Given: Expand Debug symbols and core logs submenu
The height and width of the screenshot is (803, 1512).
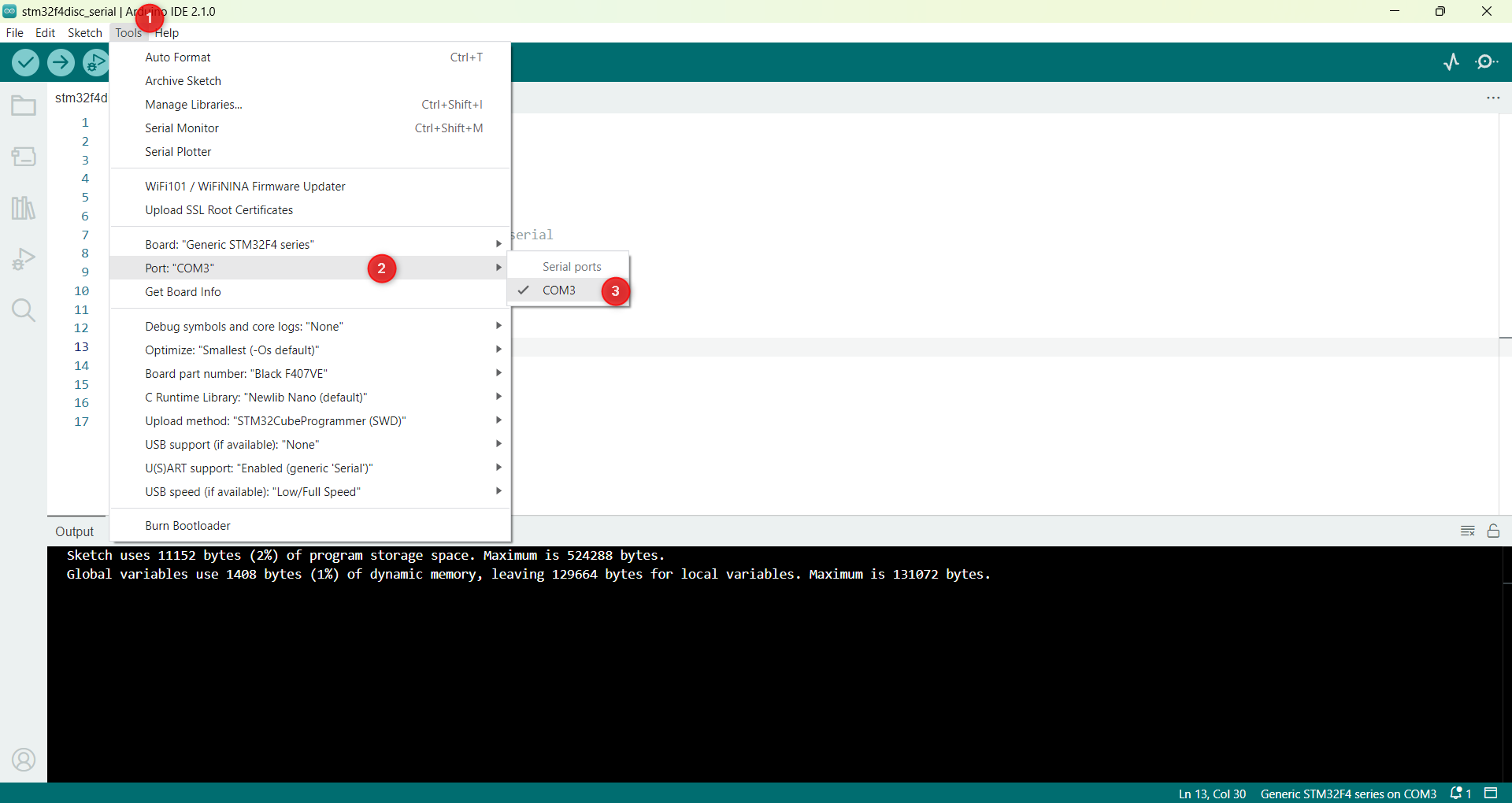Looking at the screenshot, I should [x=310, y=326].
